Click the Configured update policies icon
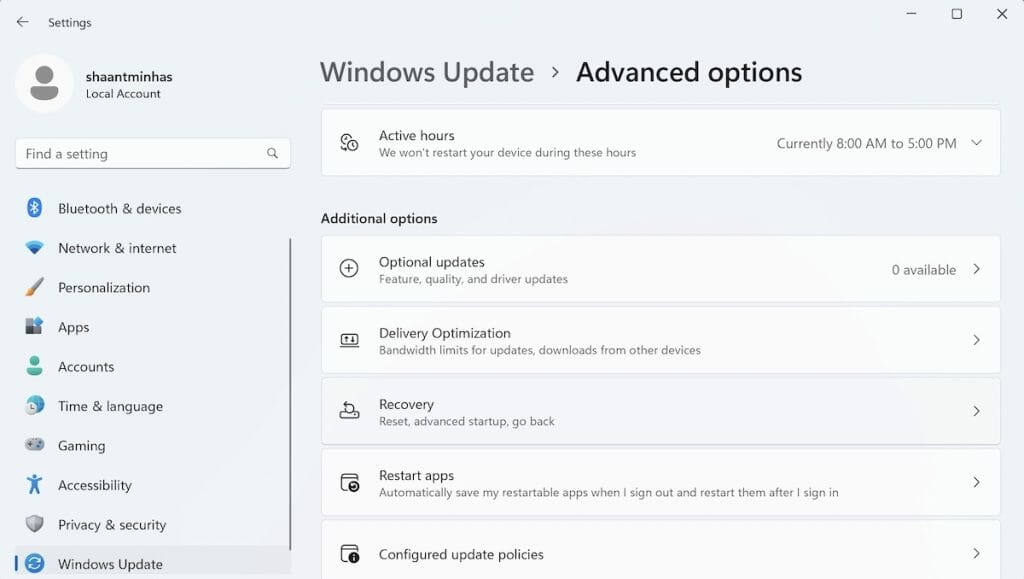The height and width of the screenshot is (579, 1024). 348,554
